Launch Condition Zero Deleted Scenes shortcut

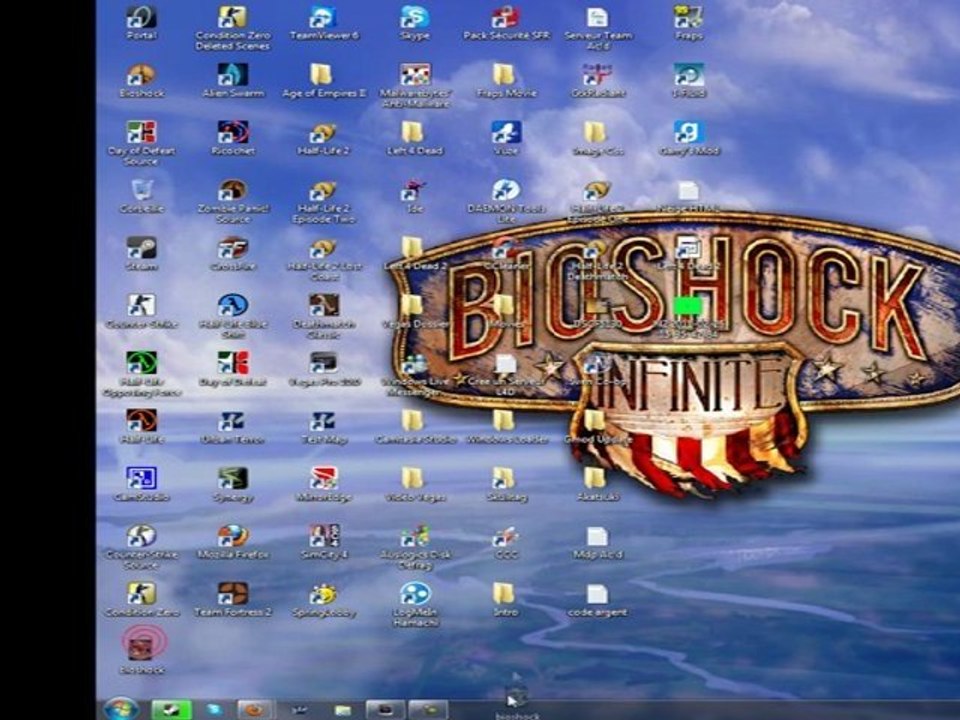tap(233, 28)
